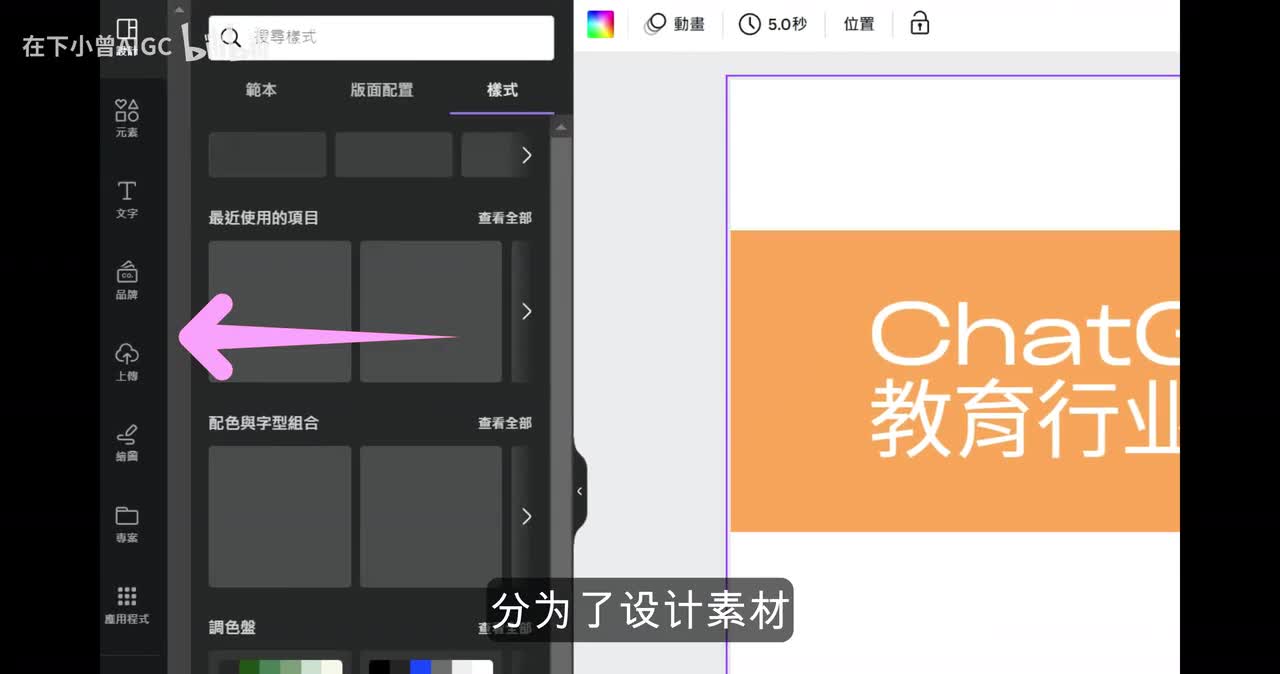Expand the recently used items row arrow

click(526, 312)
